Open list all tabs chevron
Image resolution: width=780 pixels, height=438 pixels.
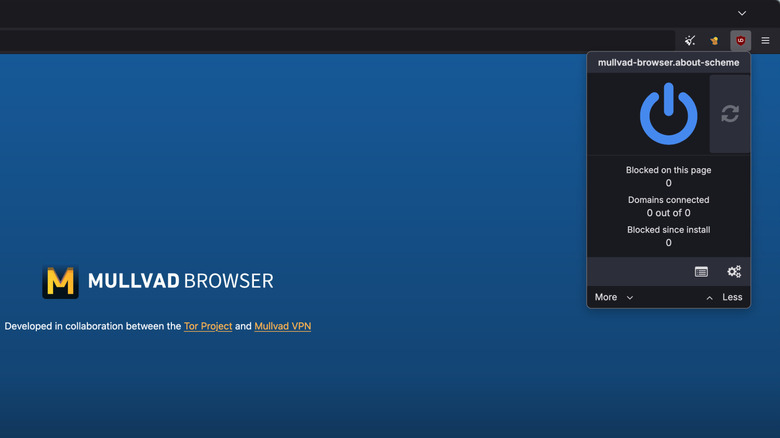(742, 13)
